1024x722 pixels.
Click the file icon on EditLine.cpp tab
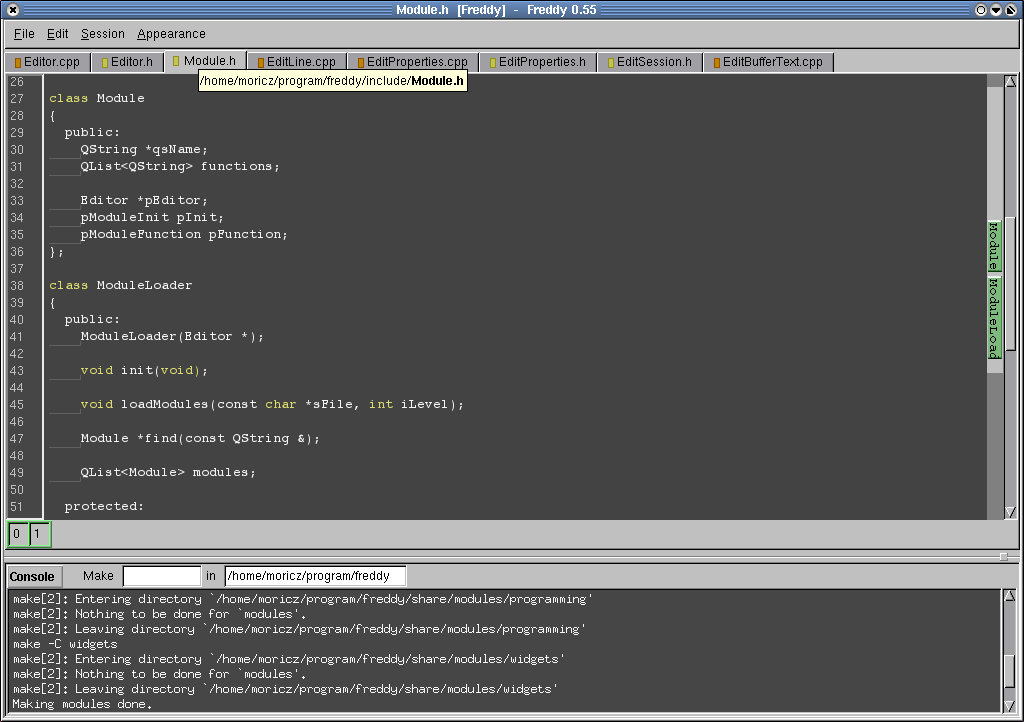point(260,62)
